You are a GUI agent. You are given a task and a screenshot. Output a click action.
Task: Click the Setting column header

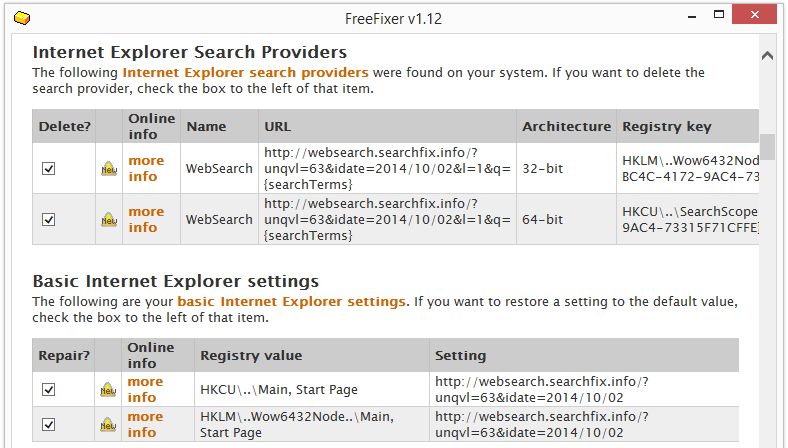coord(584,355)
